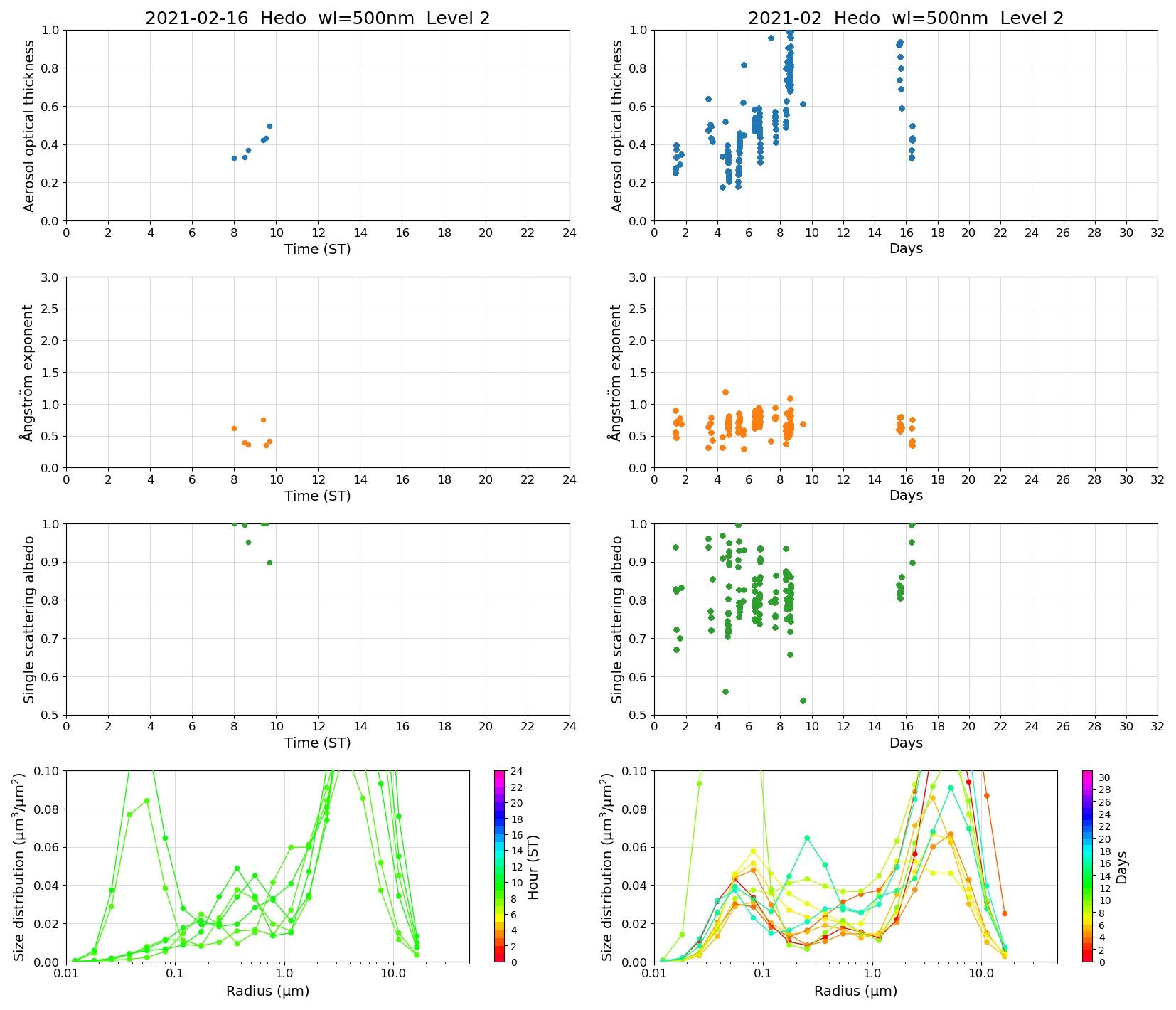Click the lowest green point in daily albedo plot

point(269,563)
